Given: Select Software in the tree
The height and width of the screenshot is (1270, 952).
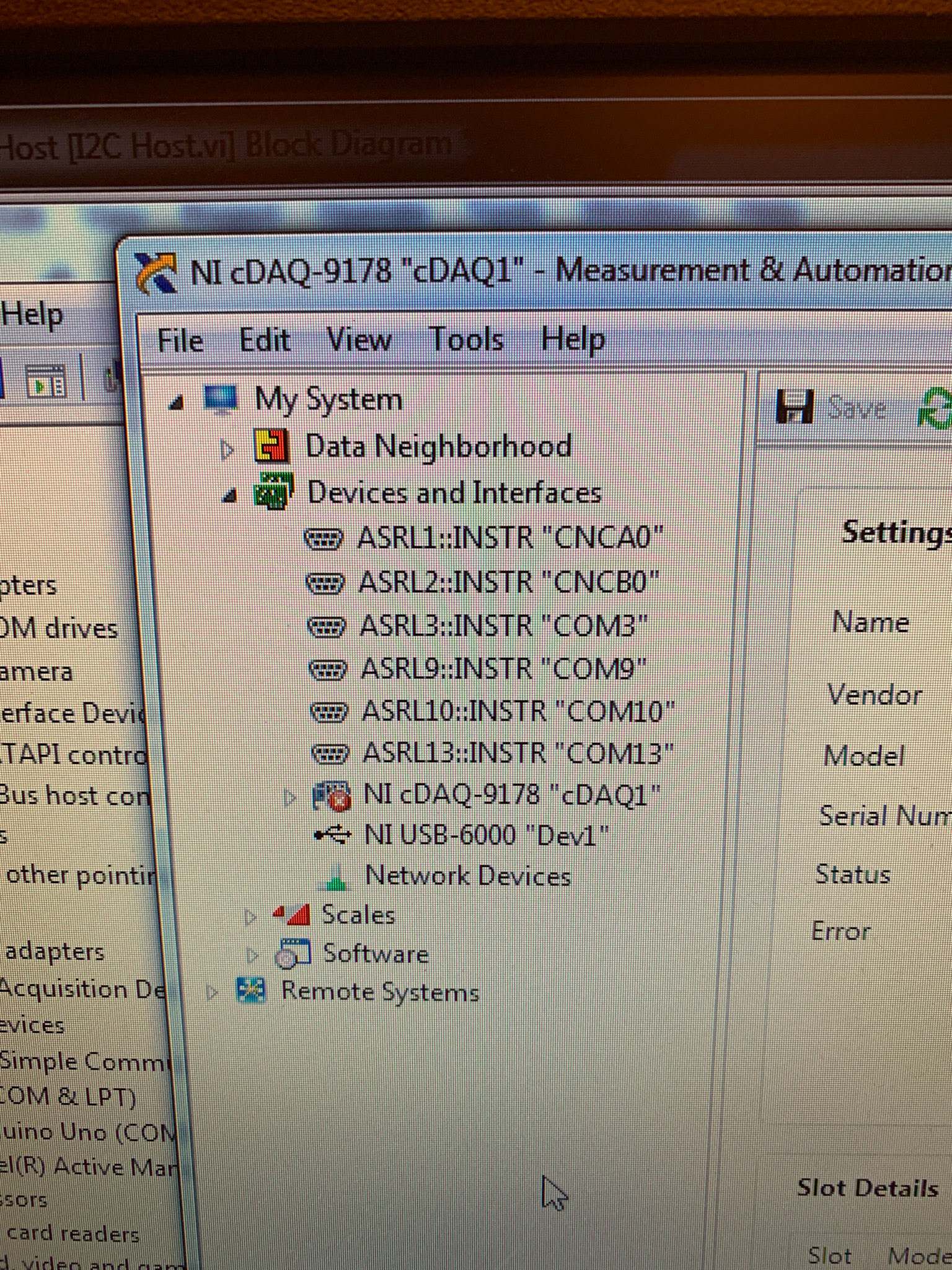Looking at the screenshot, I should [376, 954].
